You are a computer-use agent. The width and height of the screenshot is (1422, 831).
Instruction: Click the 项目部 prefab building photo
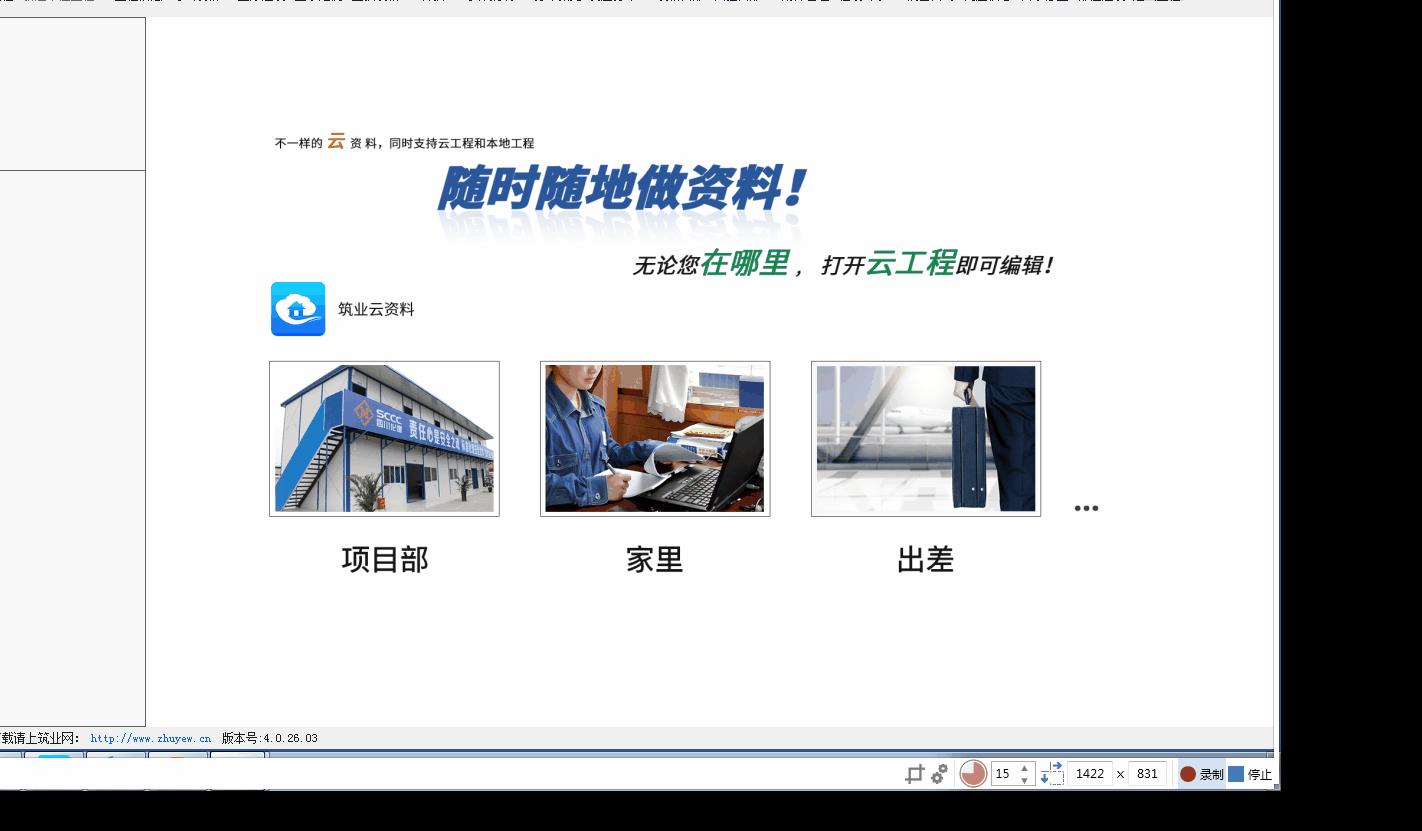pos(384,439)
